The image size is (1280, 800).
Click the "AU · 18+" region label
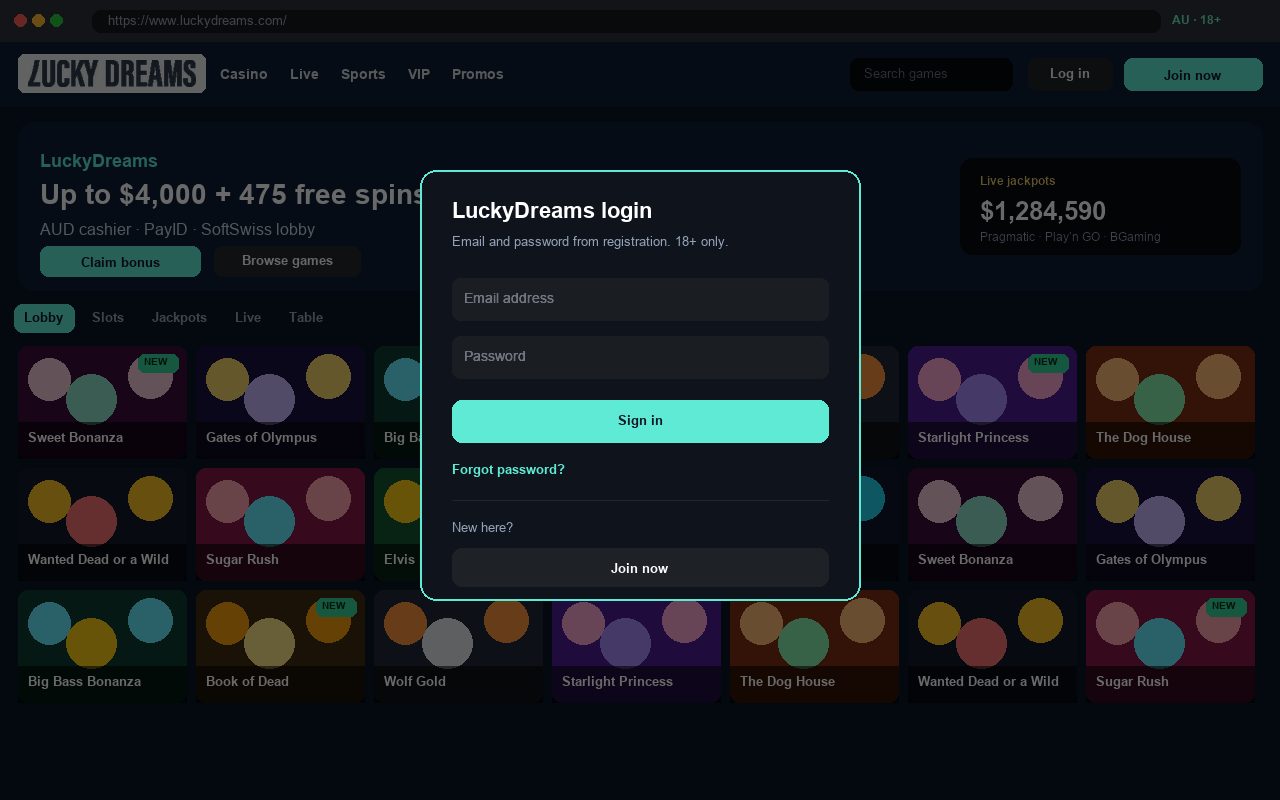(1196, 20)
